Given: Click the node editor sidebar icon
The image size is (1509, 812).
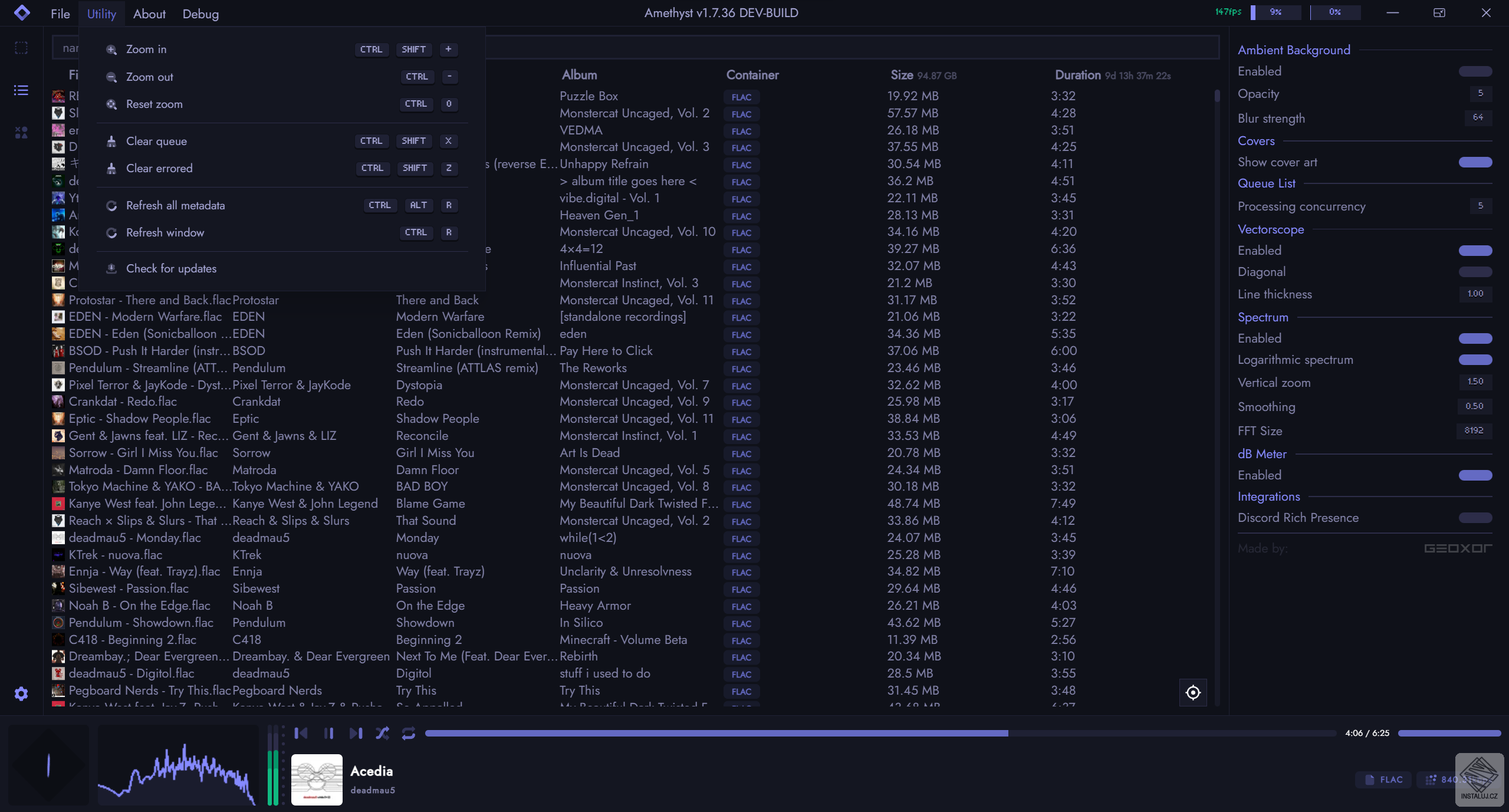Looking at the screenshot, I should tap(21, 133).
